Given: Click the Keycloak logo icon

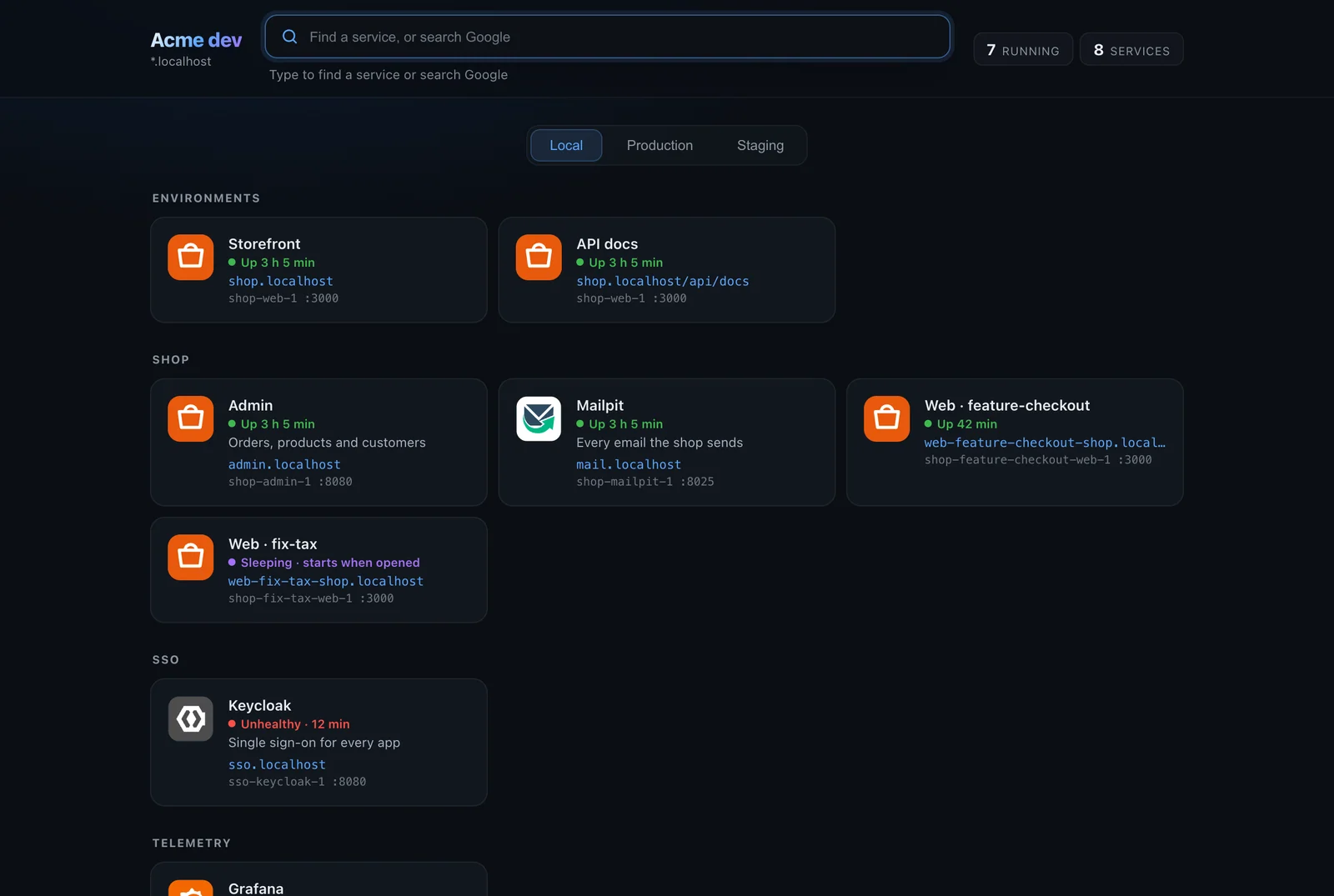Looking at the screenshot, I should click(191, 718).
